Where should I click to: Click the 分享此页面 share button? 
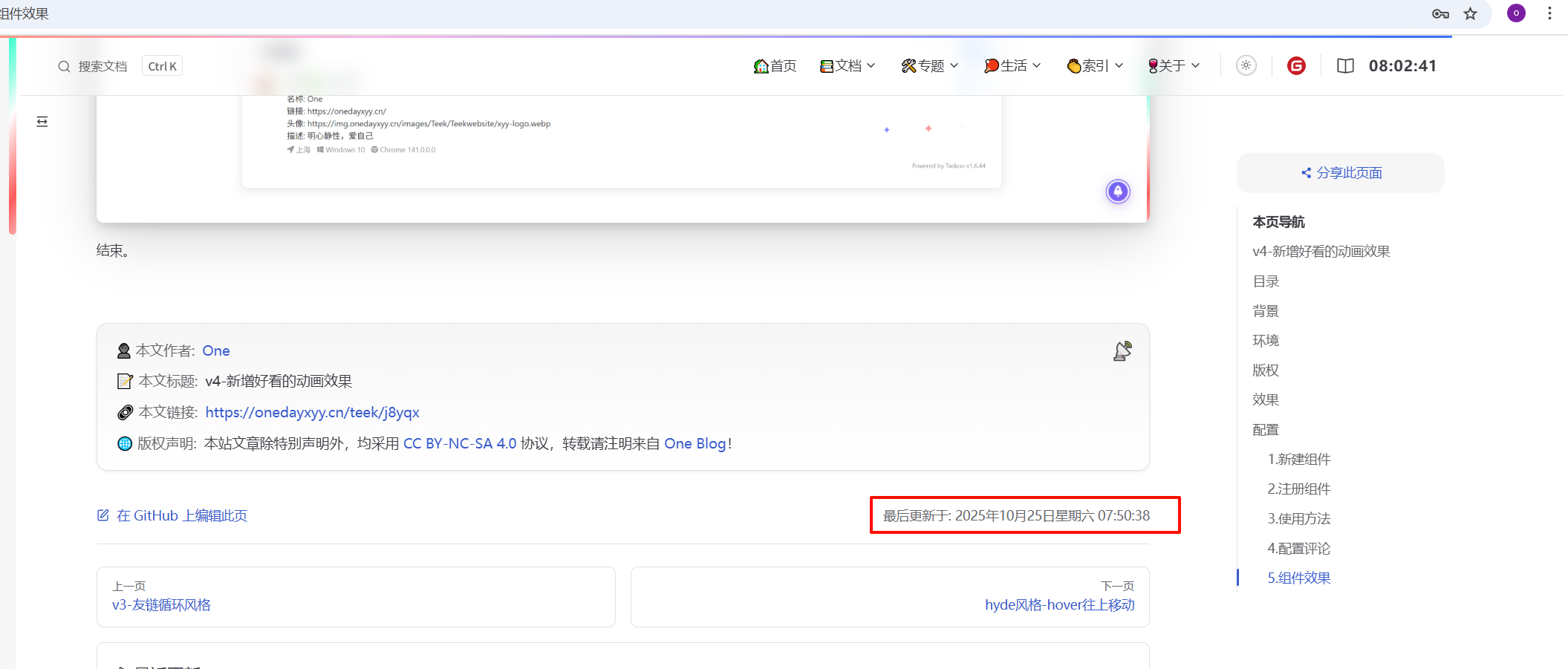[1341, 173]
